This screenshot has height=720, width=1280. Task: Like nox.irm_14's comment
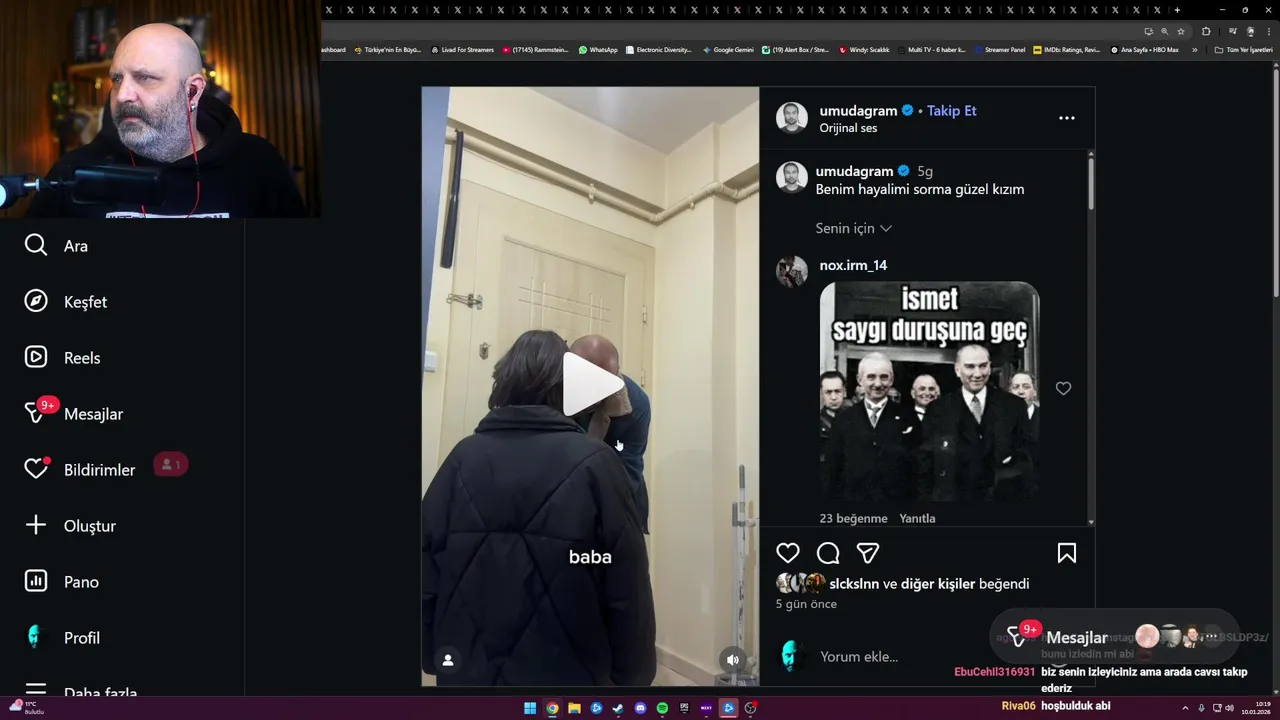coord(1063,389)
